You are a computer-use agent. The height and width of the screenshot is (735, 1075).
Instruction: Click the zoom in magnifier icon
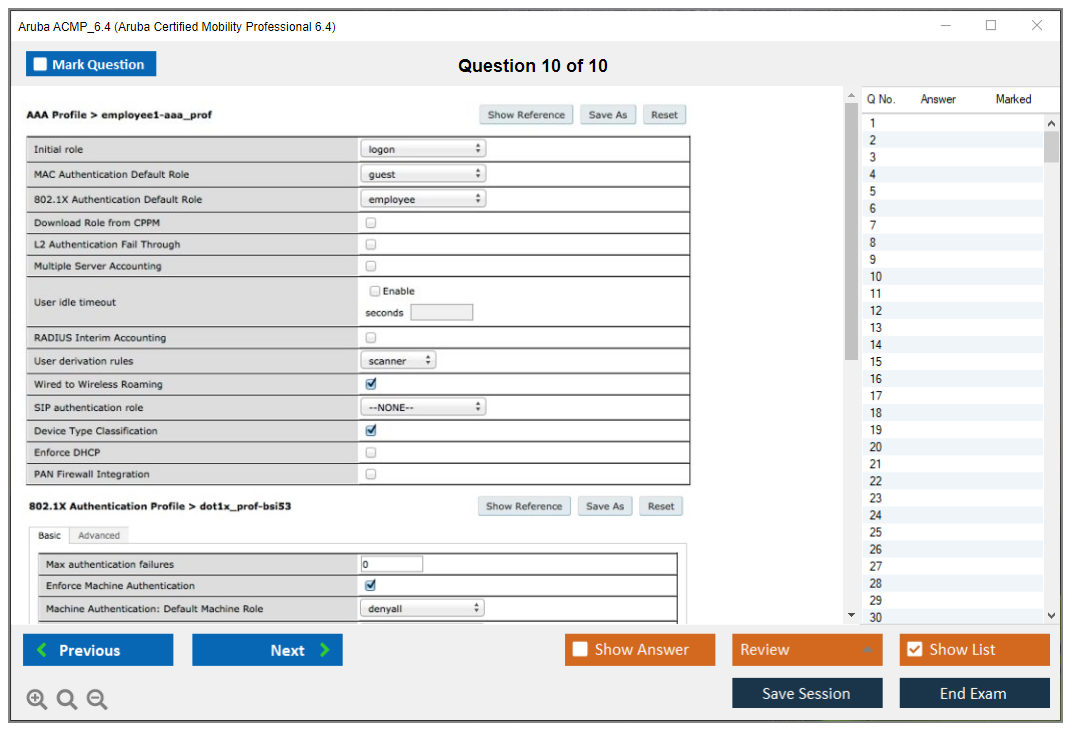coord(37,700)
